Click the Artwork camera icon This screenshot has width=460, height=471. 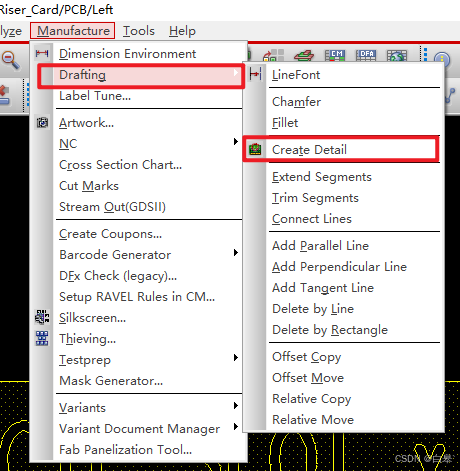pos(42,123)
